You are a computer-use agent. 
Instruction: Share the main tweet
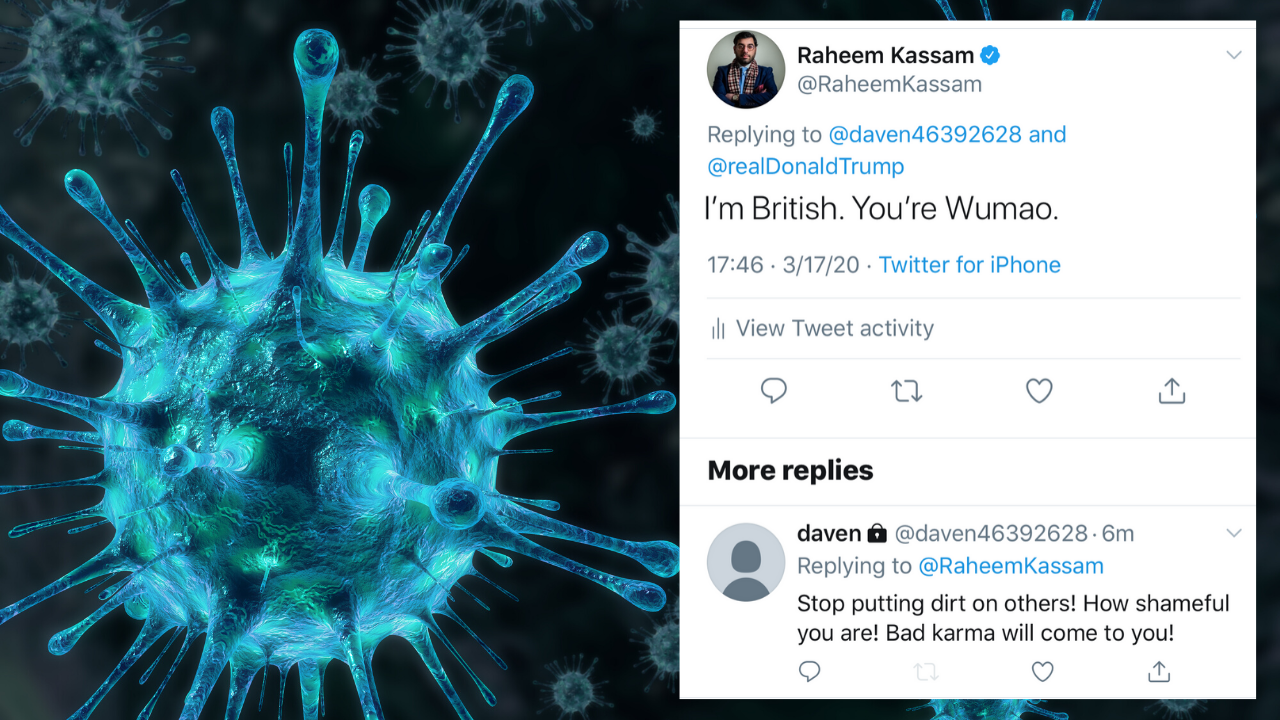pyautogui.click(x=1171, y=391)
